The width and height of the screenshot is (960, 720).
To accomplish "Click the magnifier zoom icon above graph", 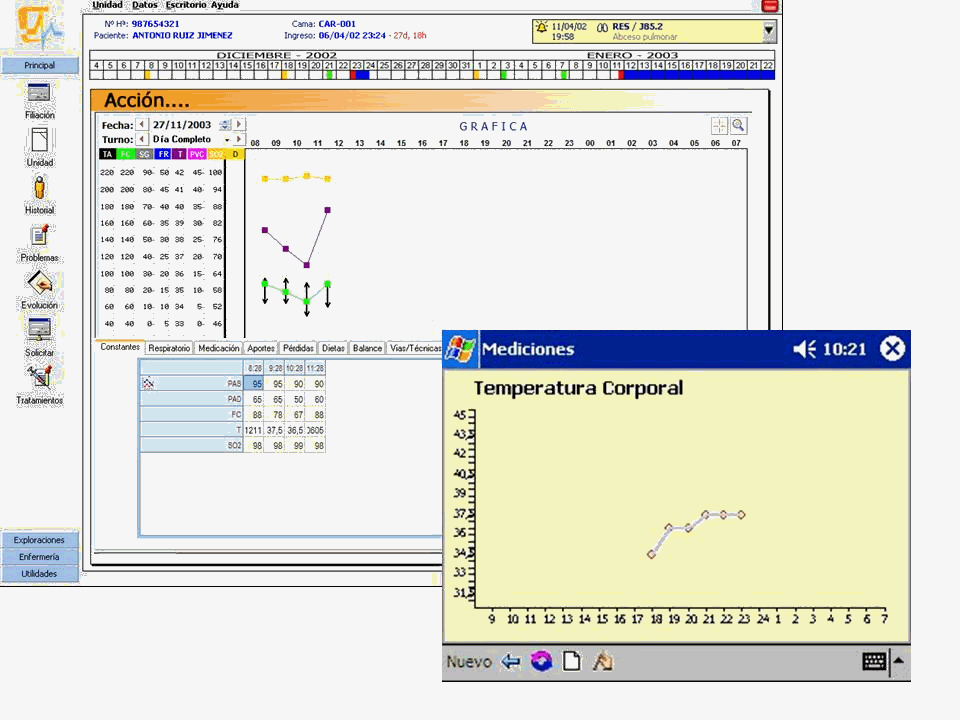I will [738, 126].
